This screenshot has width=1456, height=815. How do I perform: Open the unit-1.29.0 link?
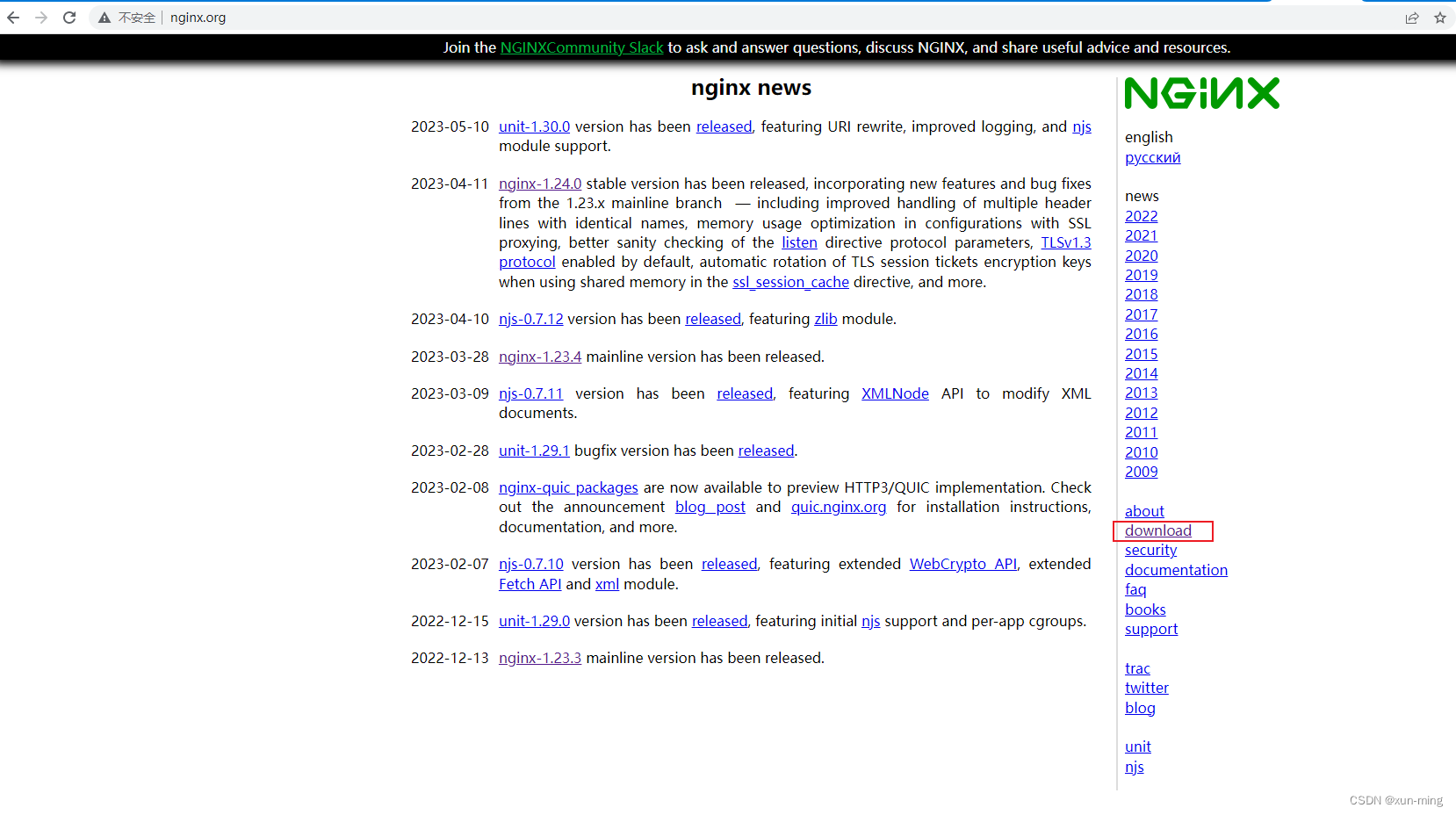[x=534, y=621]
